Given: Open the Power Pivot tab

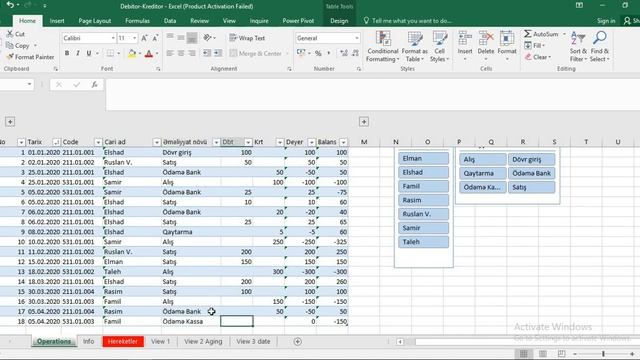Looking at the screenshot, I should [298, 21].
